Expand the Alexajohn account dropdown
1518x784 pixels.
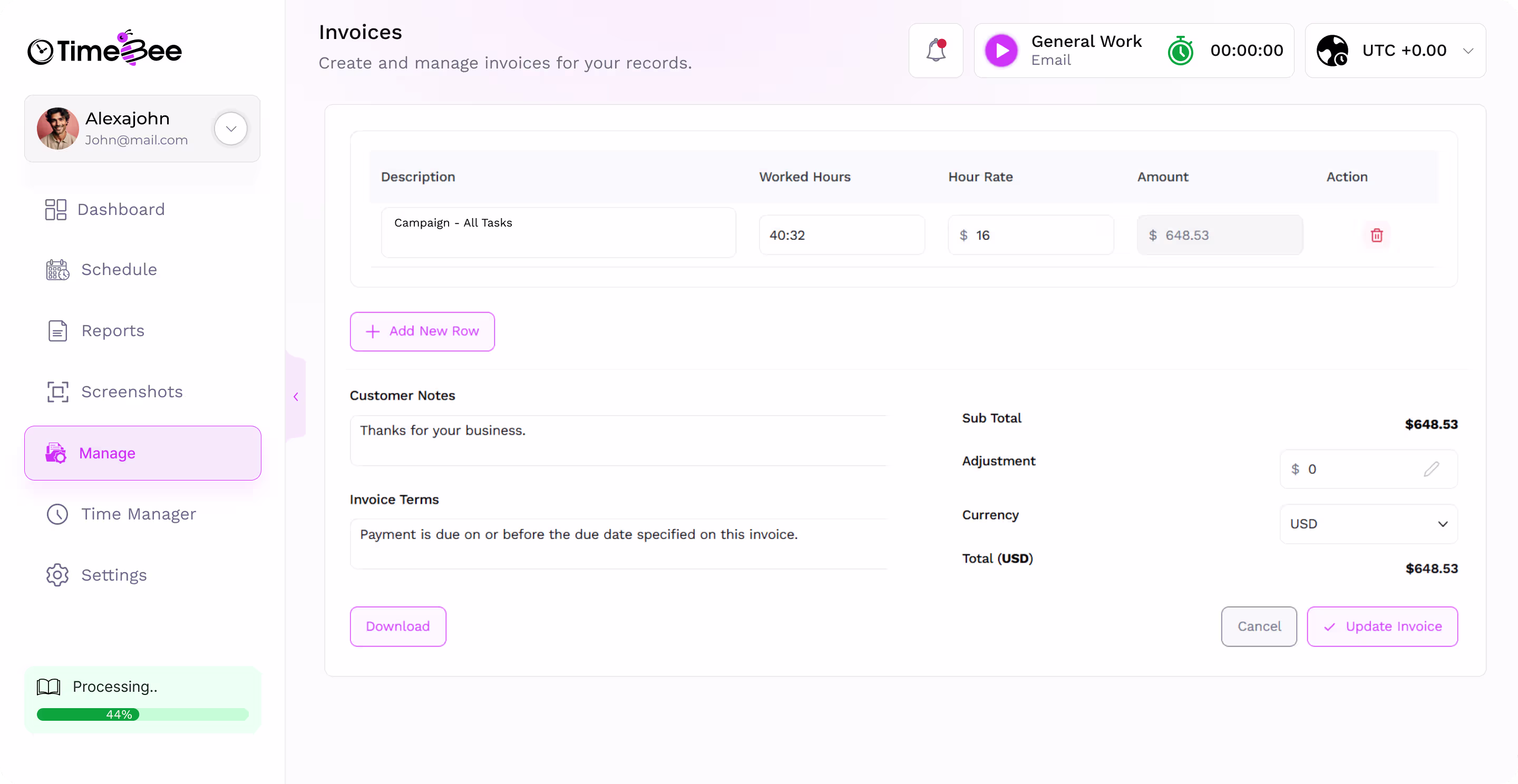[231, 129]
